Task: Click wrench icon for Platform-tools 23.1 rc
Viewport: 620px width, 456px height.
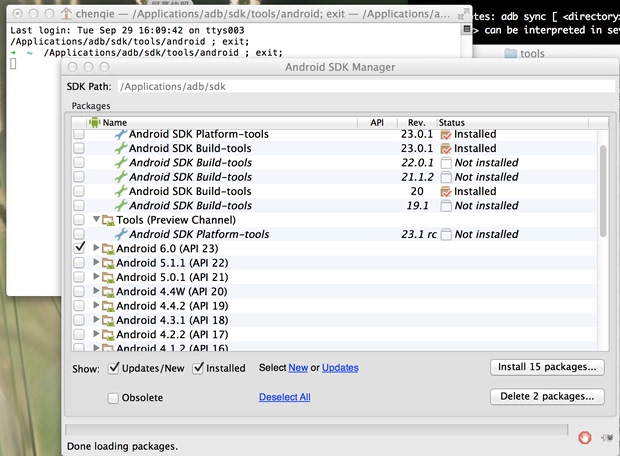Action: (122, 234)
